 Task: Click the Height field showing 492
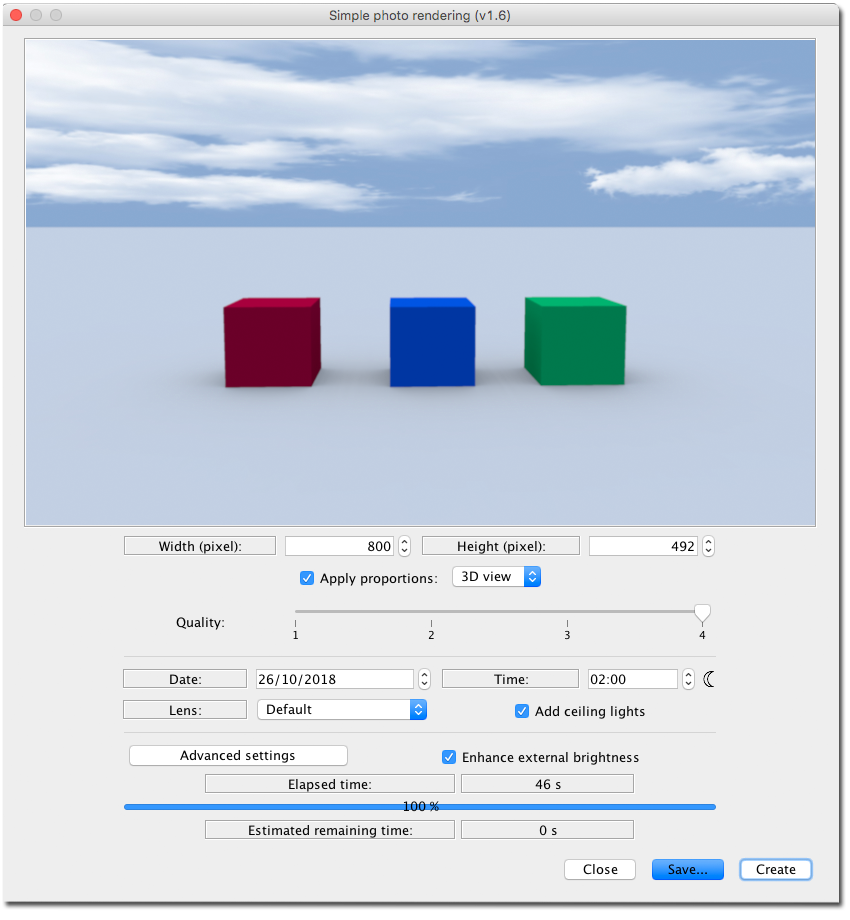pos(643,546)
